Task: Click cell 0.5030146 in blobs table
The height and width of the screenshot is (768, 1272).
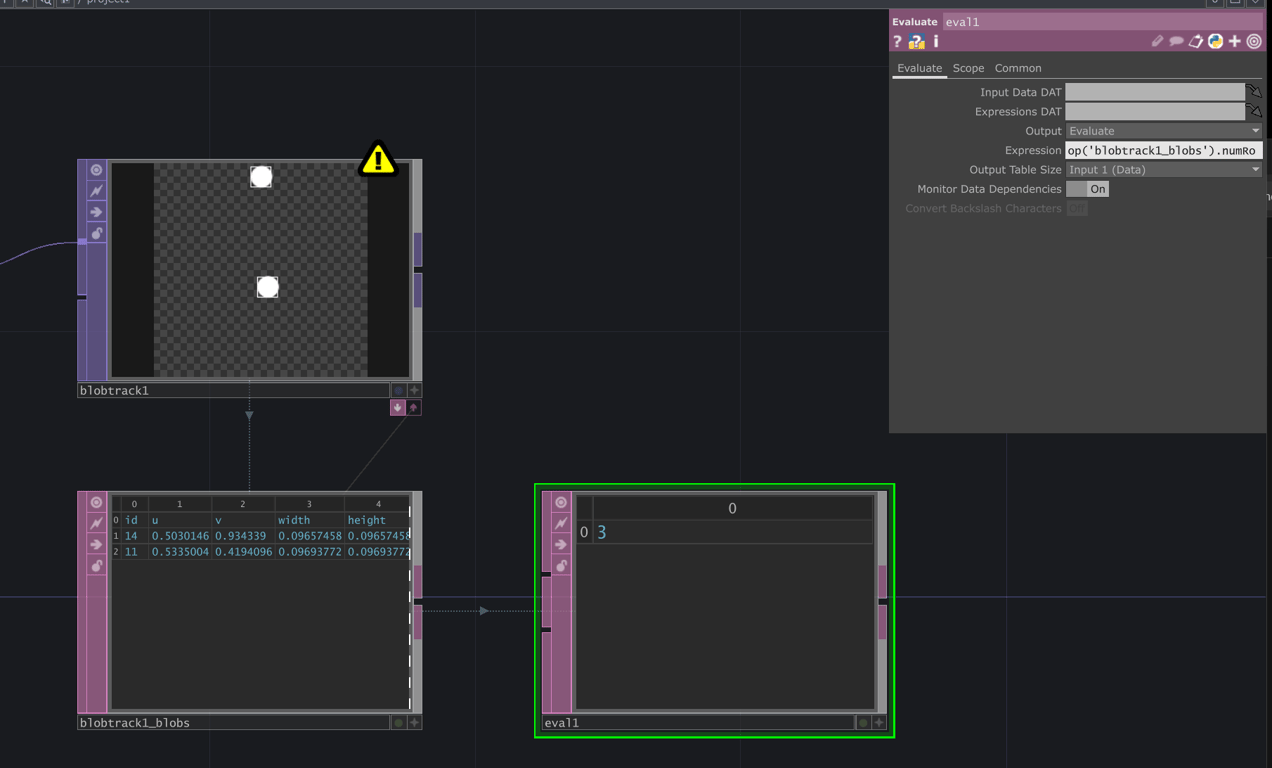Action: point(180,536)
